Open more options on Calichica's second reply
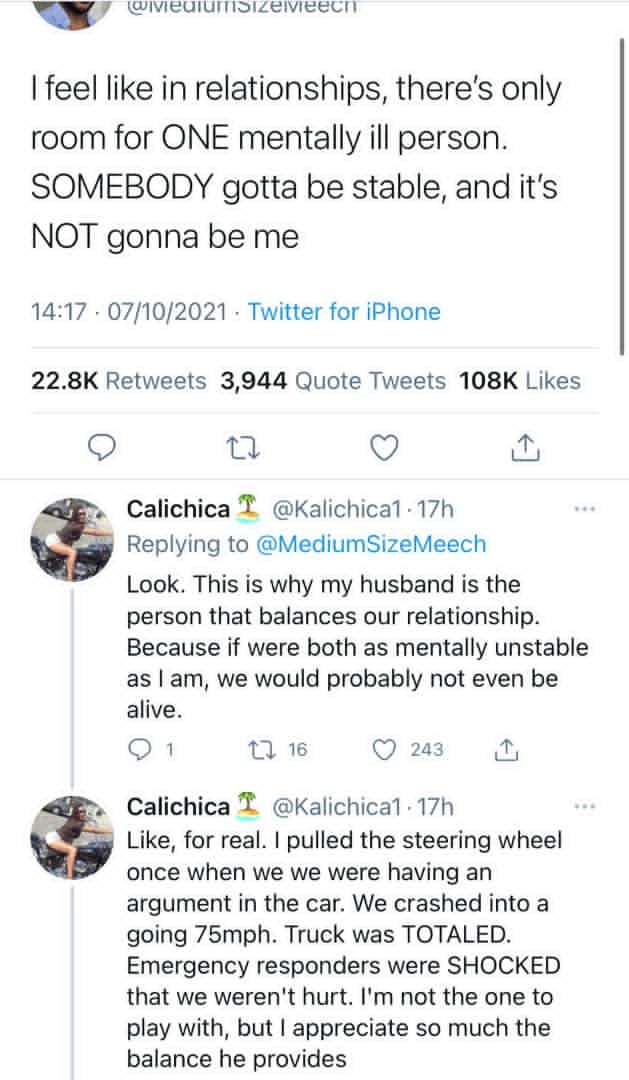The height and width of the screenshot is (1080, 629). [x=584, y=806]
